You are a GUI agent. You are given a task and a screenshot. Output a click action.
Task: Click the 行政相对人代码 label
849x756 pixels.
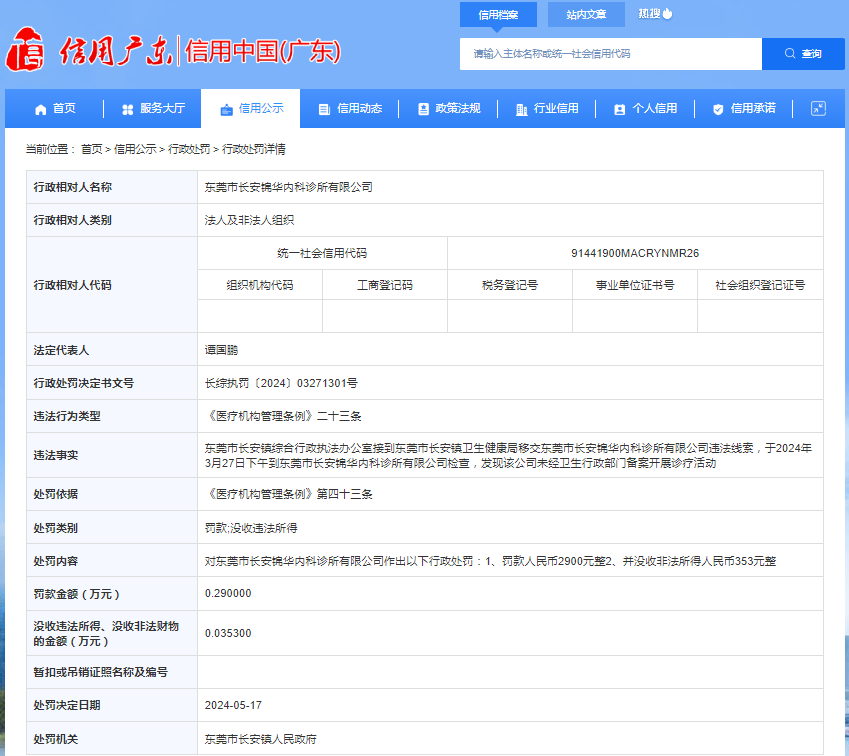(x=73, y=285)
